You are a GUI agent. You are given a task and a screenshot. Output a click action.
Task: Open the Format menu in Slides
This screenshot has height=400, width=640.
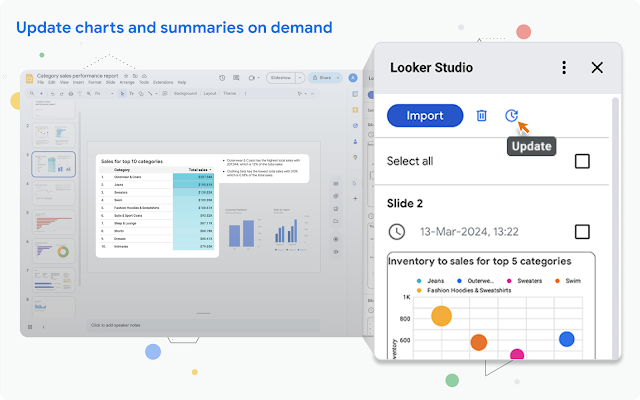click(95, 82)
